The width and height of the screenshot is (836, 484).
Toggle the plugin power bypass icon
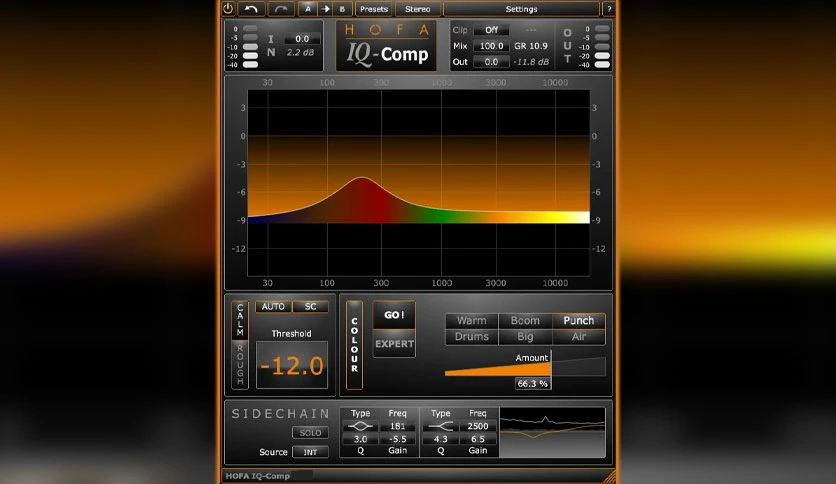pyautogui.click(x=228, y=9)
